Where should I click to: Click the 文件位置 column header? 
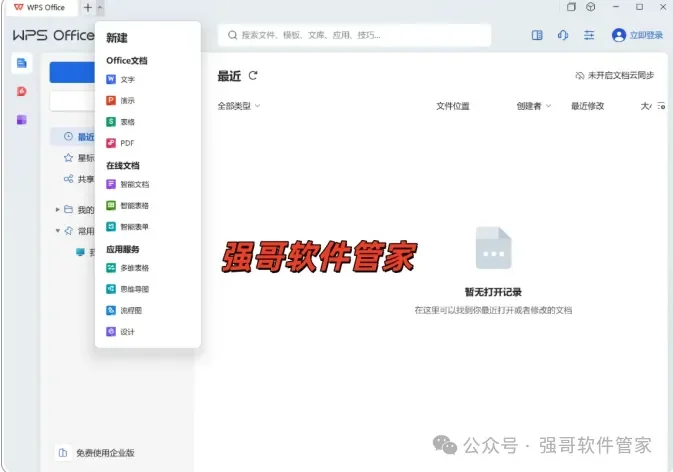pyautogui.click(x=453, y=106)
